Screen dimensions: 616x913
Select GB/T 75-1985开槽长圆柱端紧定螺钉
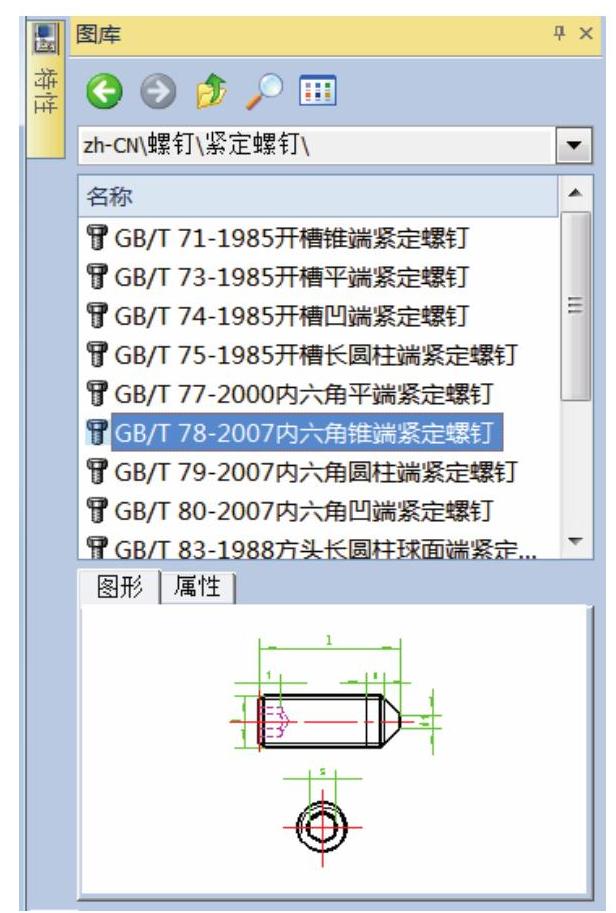(316, 355)
